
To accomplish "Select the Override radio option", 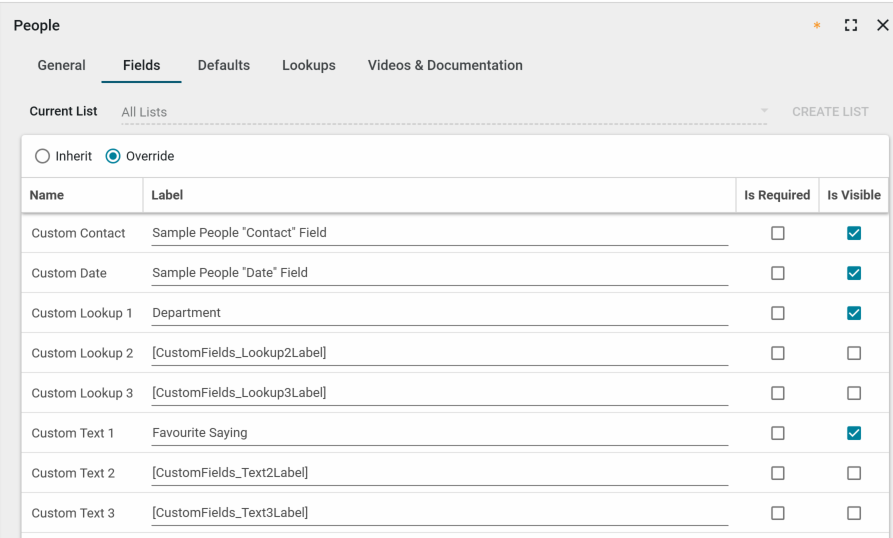I will point(113,156).
